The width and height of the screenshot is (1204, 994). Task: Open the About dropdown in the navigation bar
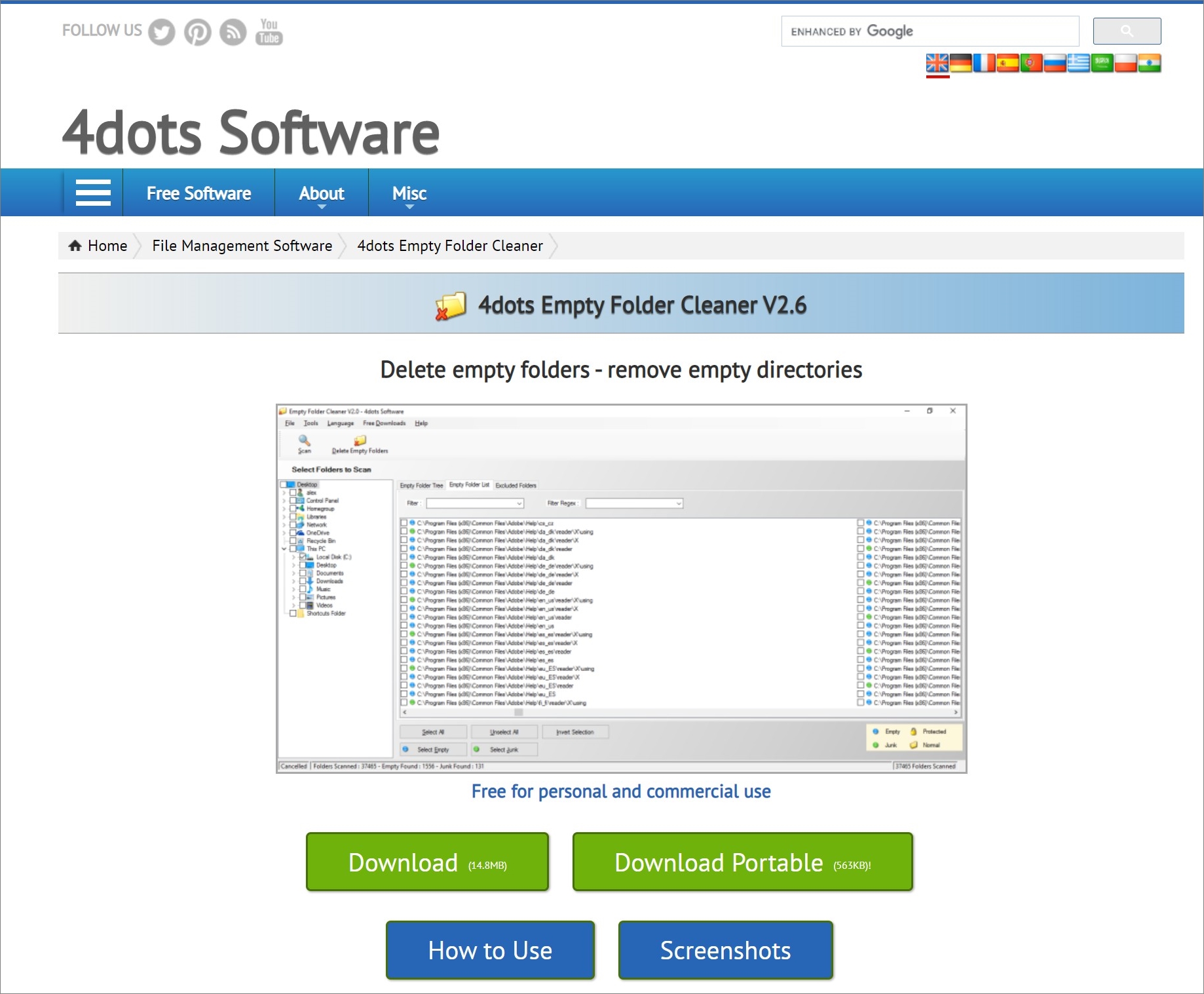(x=321, y=193)
